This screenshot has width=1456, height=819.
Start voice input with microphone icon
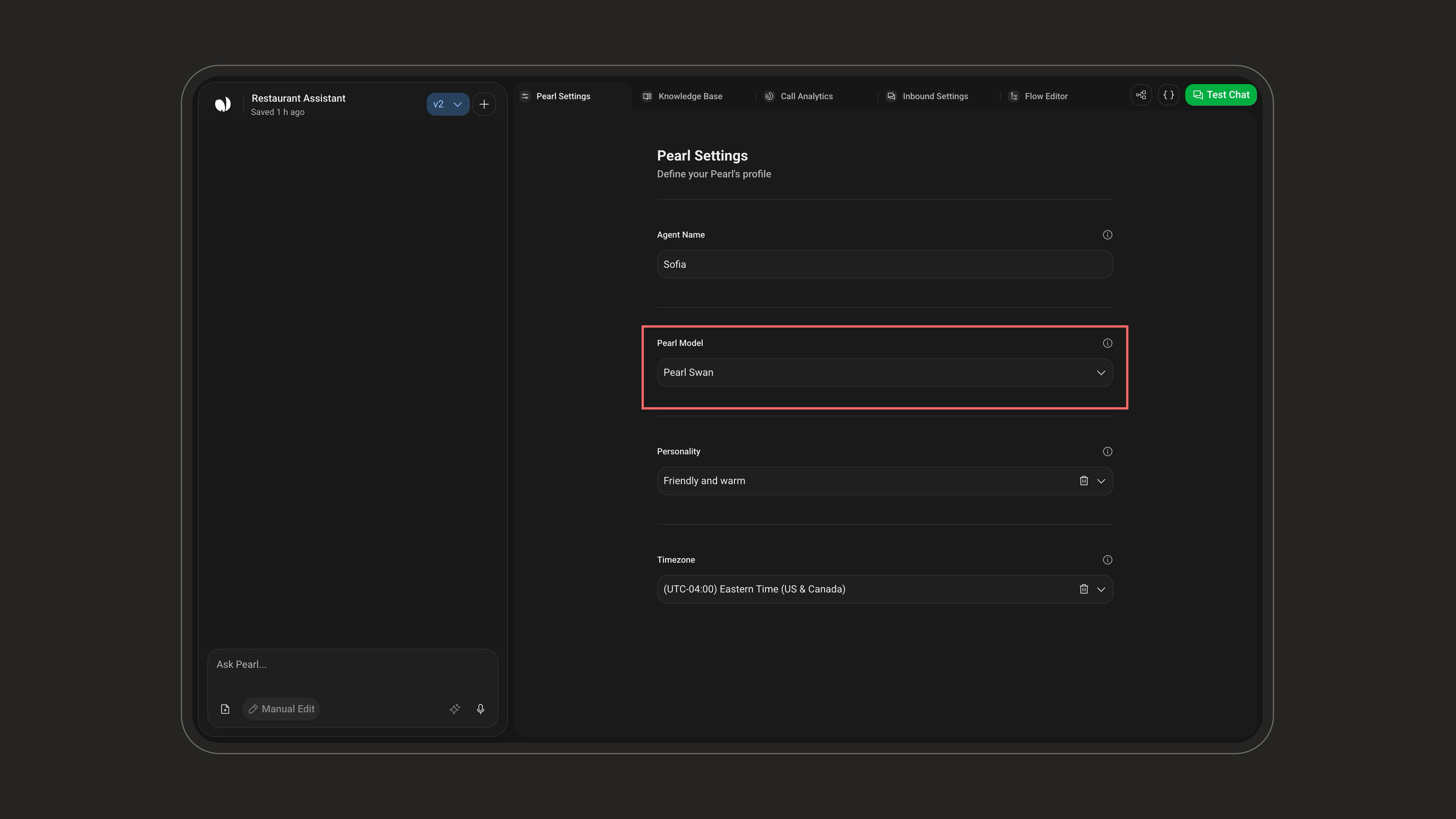480,709
